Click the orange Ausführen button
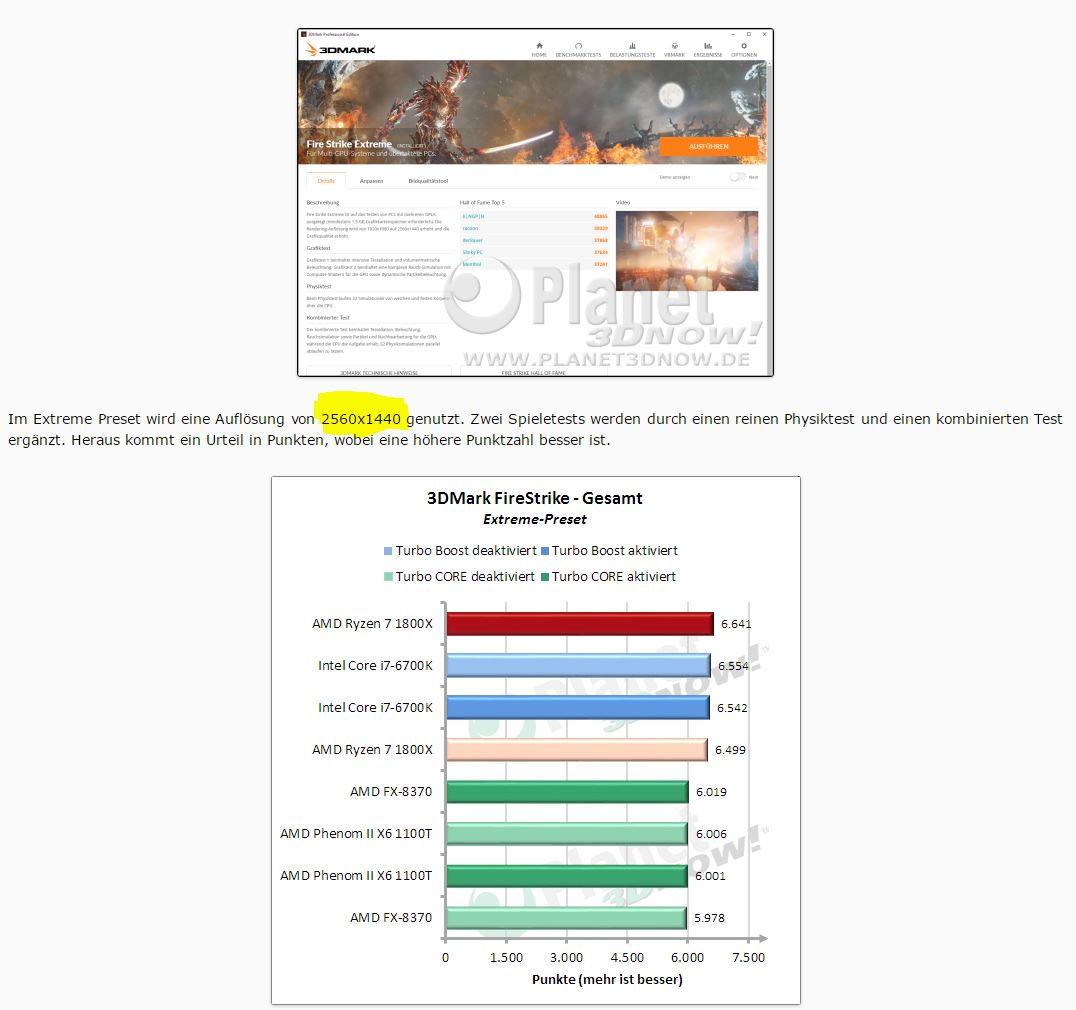 coord(709,146)
